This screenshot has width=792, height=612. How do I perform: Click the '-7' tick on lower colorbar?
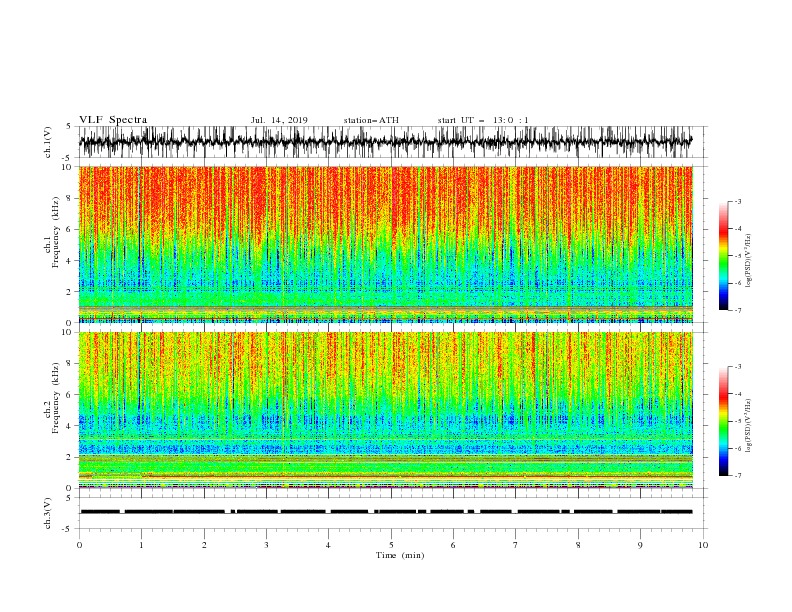[x=738, y=476]
